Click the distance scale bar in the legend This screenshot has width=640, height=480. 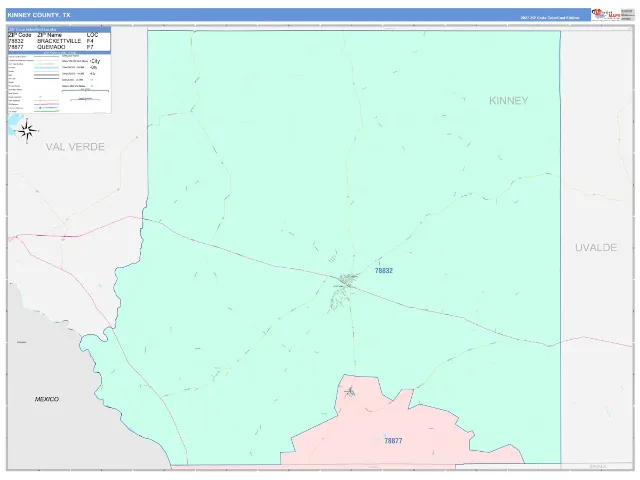(85, 91)
